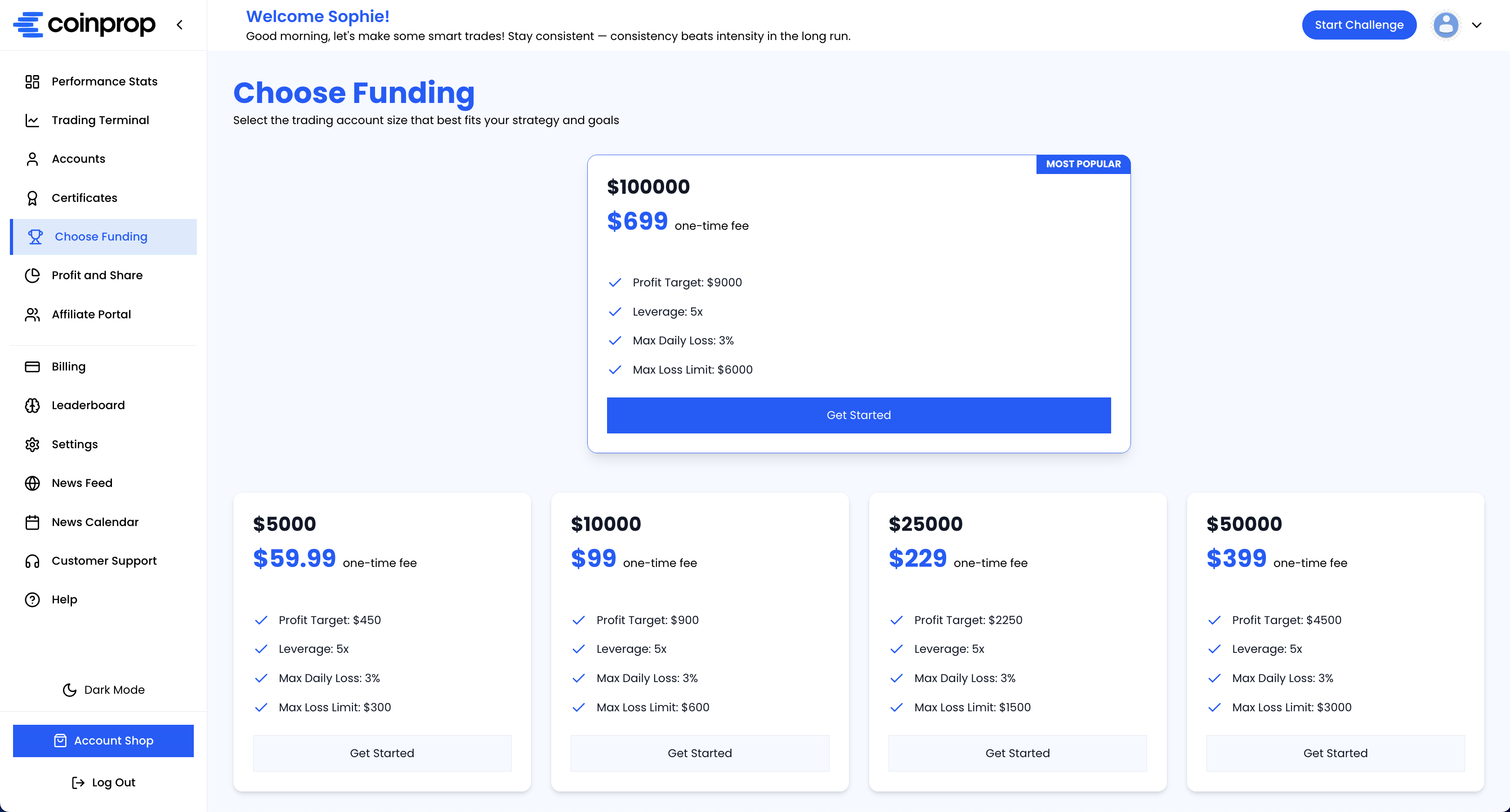Viewport: 1510px width, 812px height.
Task: Click the Customer Support headset icon
Action: [x=32, y=561]
